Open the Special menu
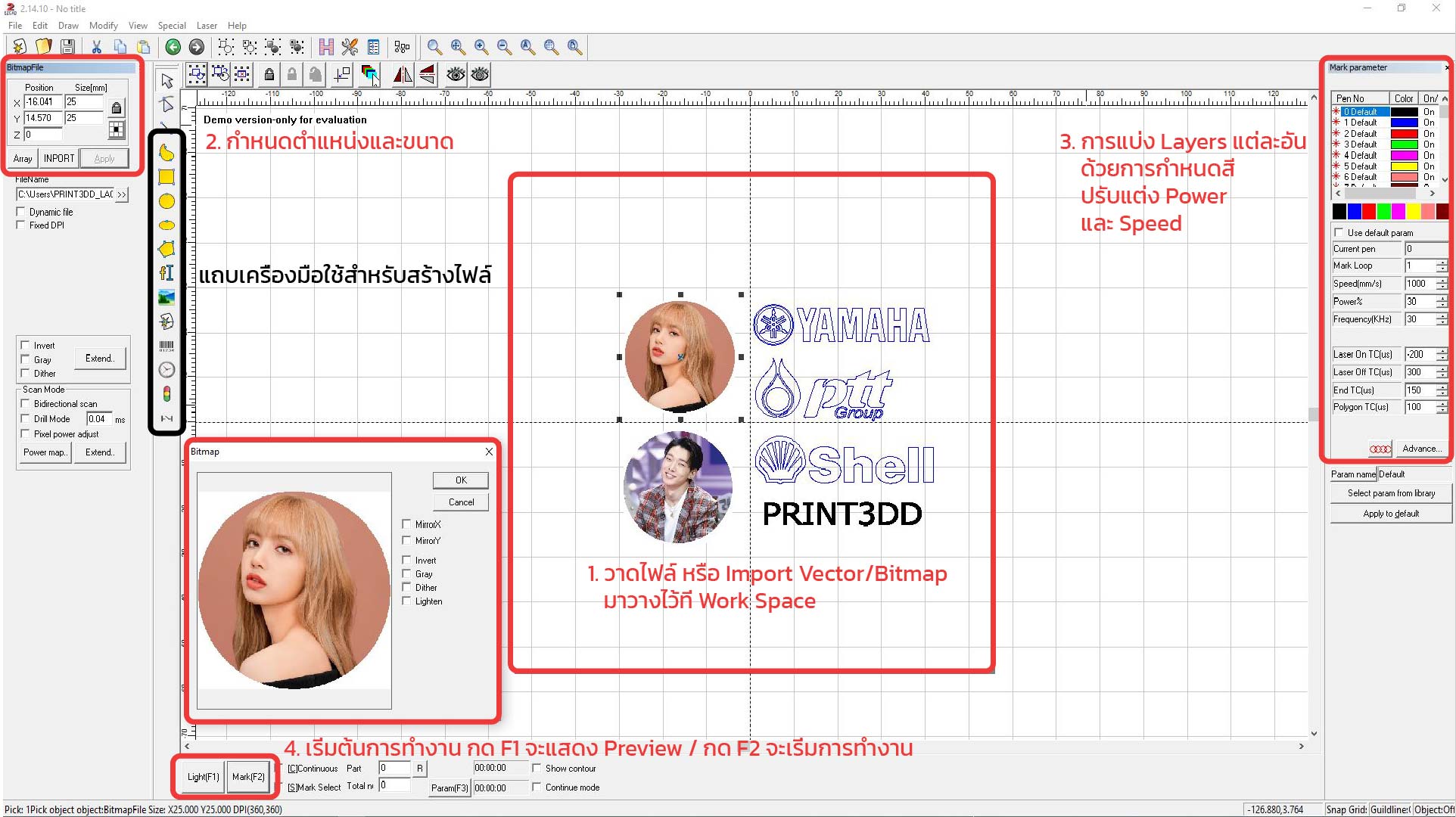The height and width of the screenshot is (817, 1456). 172,25
